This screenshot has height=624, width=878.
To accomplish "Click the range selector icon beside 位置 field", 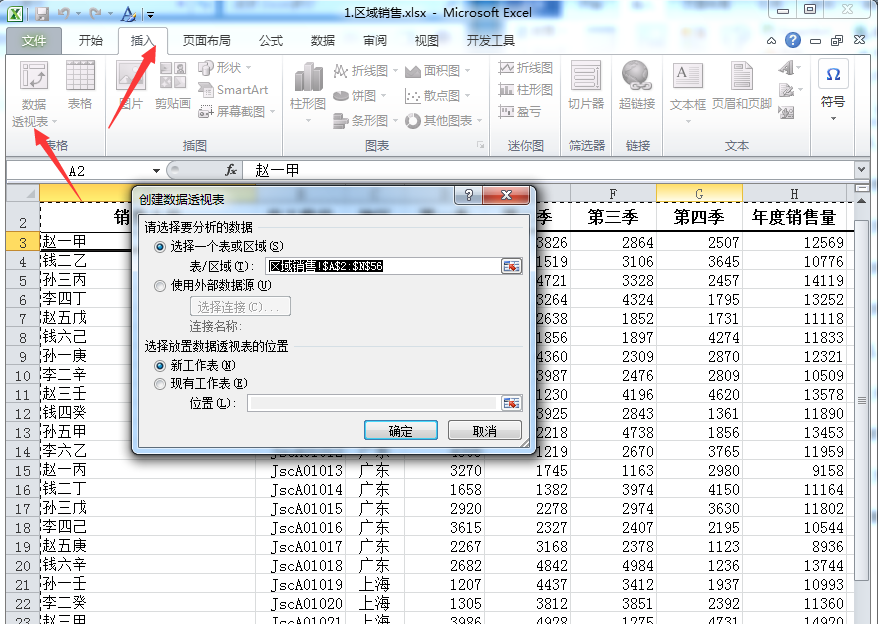I will pyautogui.click(x=511, y=403).
